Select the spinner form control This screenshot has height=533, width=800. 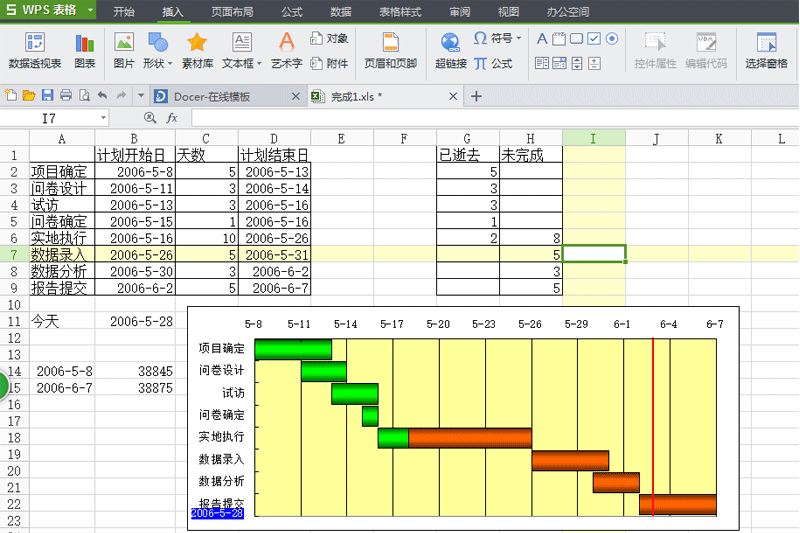tap(594, 63)
